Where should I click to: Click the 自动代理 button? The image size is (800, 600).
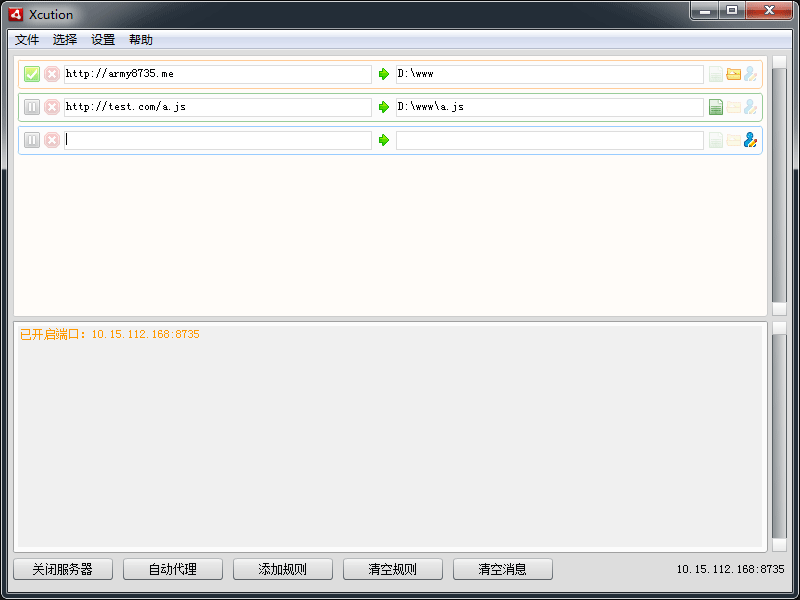click(173, 569)
